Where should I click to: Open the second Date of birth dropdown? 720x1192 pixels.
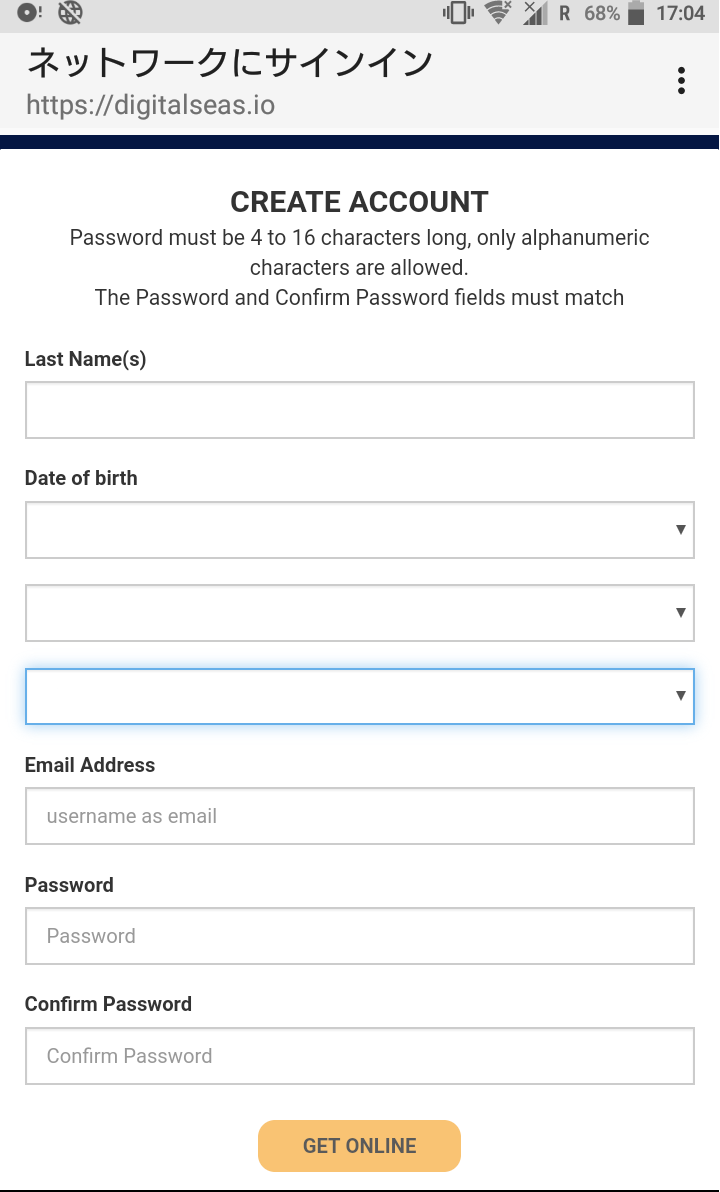360,613
